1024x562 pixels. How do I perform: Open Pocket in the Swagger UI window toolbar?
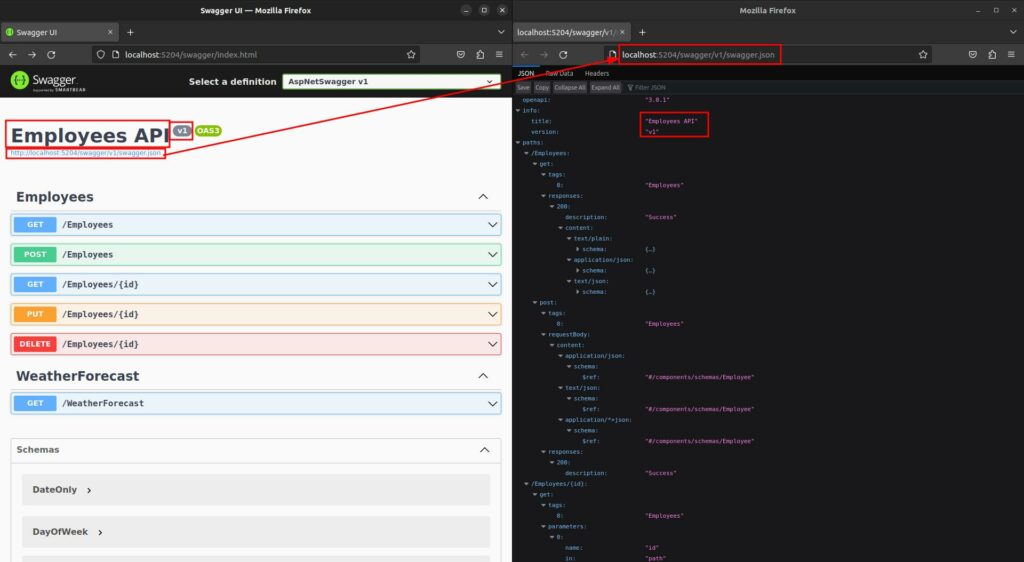pyautogui.click(x=460, y=55)
